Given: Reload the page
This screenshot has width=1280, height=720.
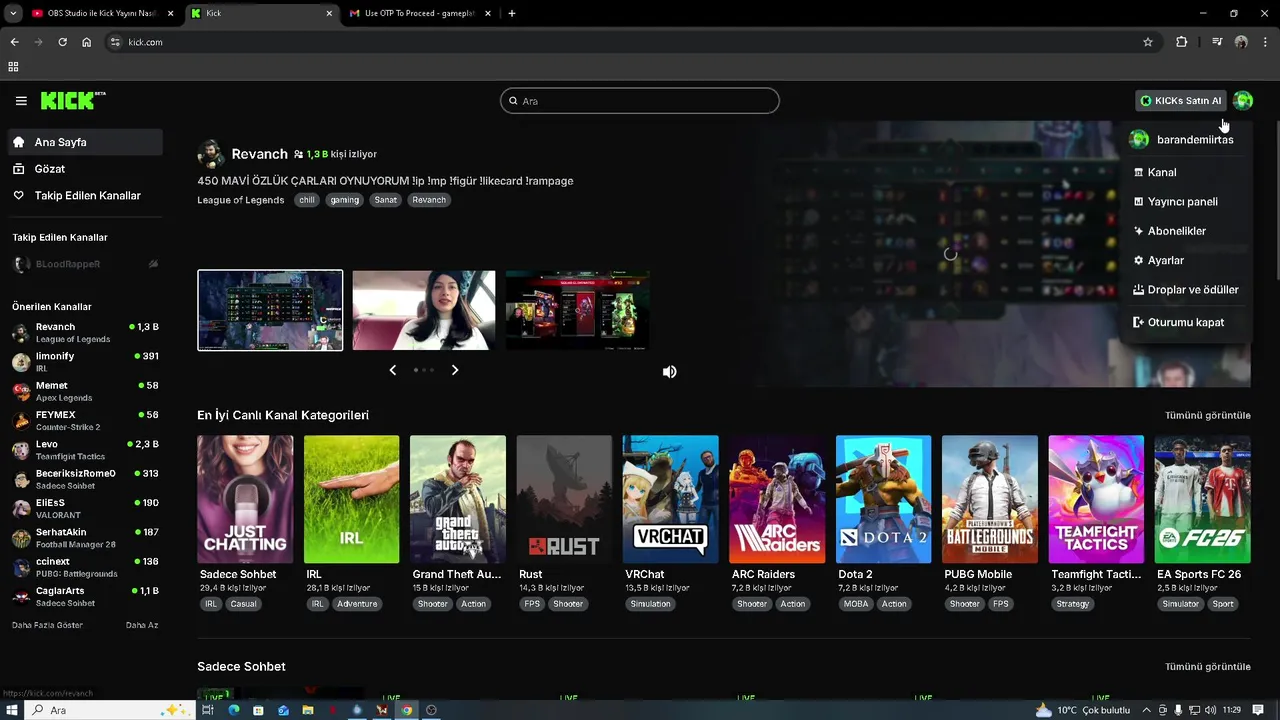Looking at the screenshot, I should click(x=62, y=42).
